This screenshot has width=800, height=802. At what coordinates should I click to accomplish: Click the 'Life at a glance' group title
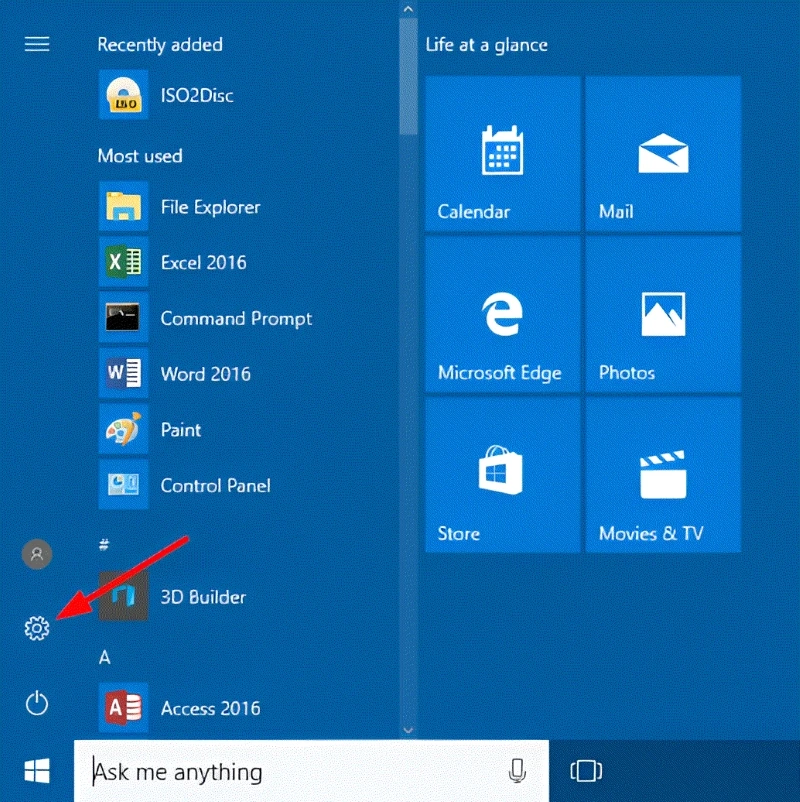[x=486, y=45]
